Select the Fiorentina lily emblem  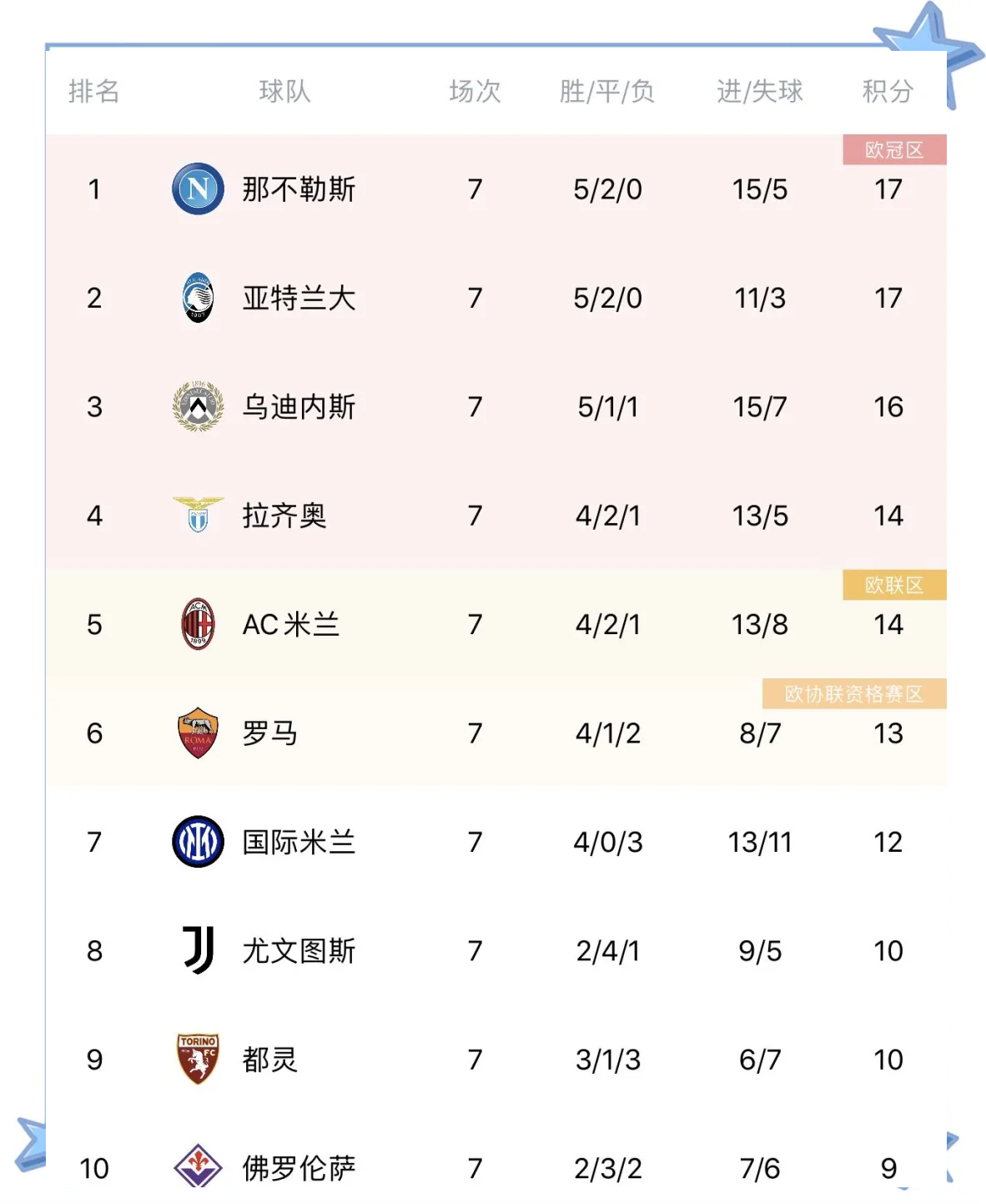[x=198, y=1166]
